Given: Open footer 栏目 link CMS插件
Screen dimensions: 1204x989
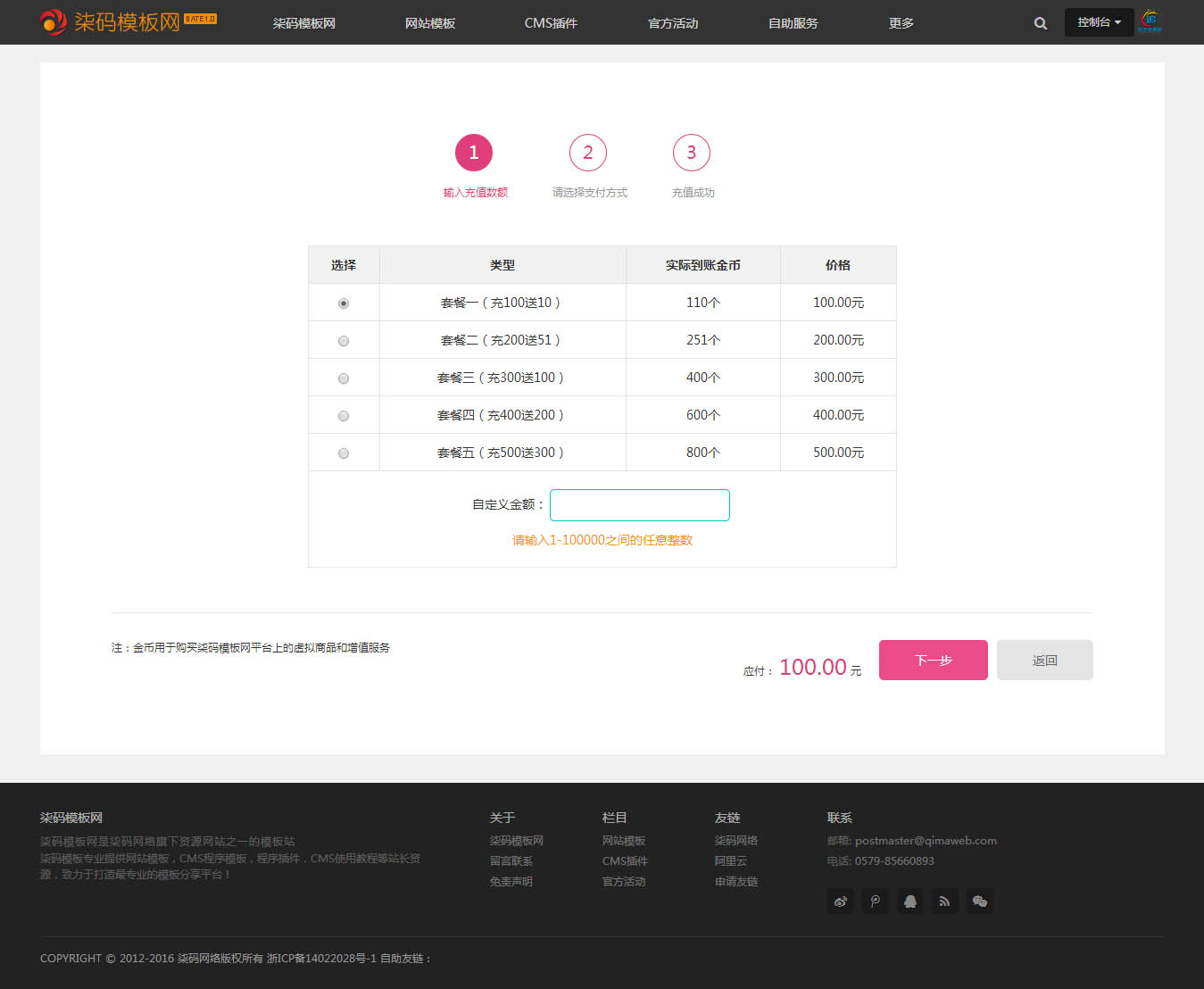Looking at the screenshot, I should click(625, 861).
